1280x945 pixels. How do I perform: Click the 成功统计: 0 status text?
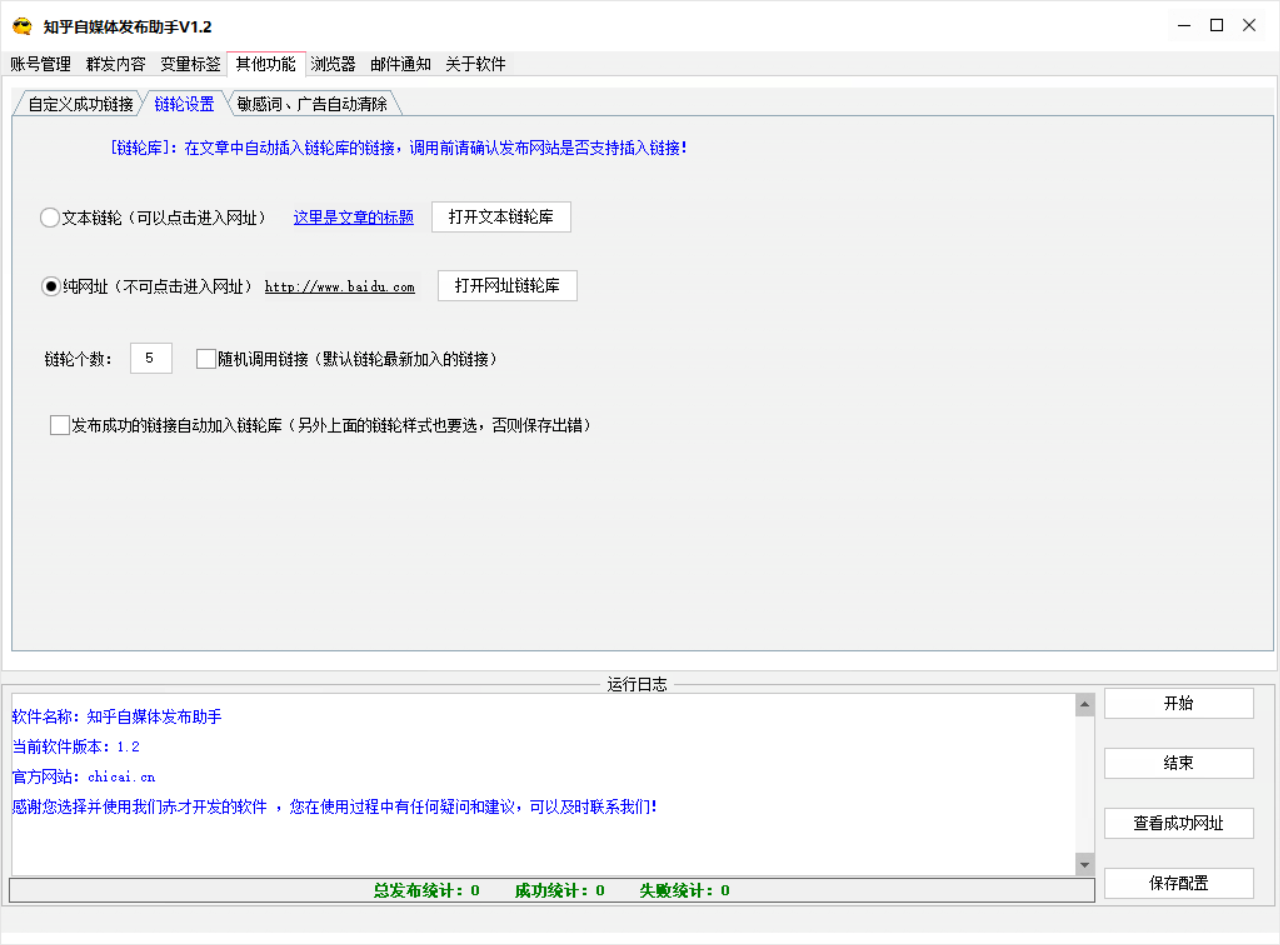pyautogui.click(x=560, y=890)
